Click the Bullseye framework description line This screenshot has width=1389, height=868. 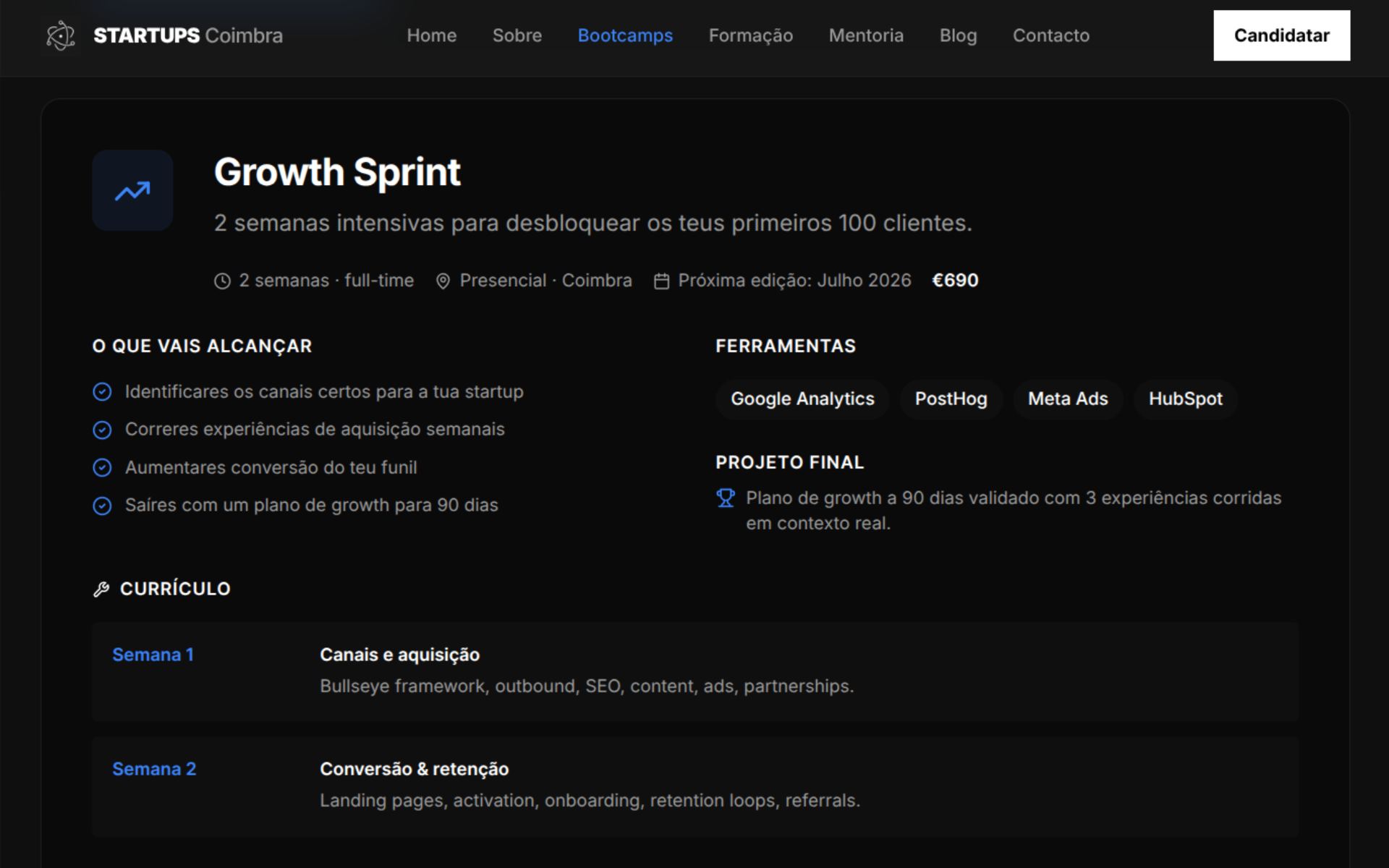[587, 686]
